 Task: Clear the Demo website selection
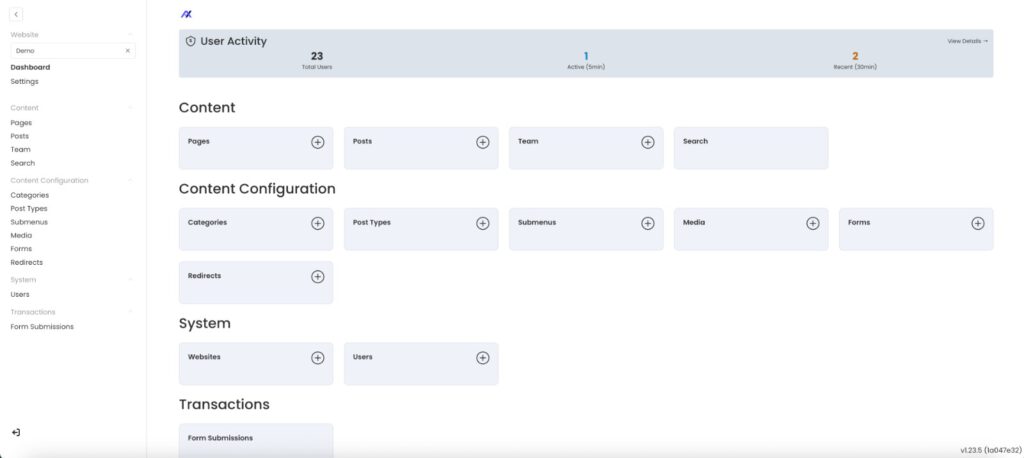tap(127, 50)
